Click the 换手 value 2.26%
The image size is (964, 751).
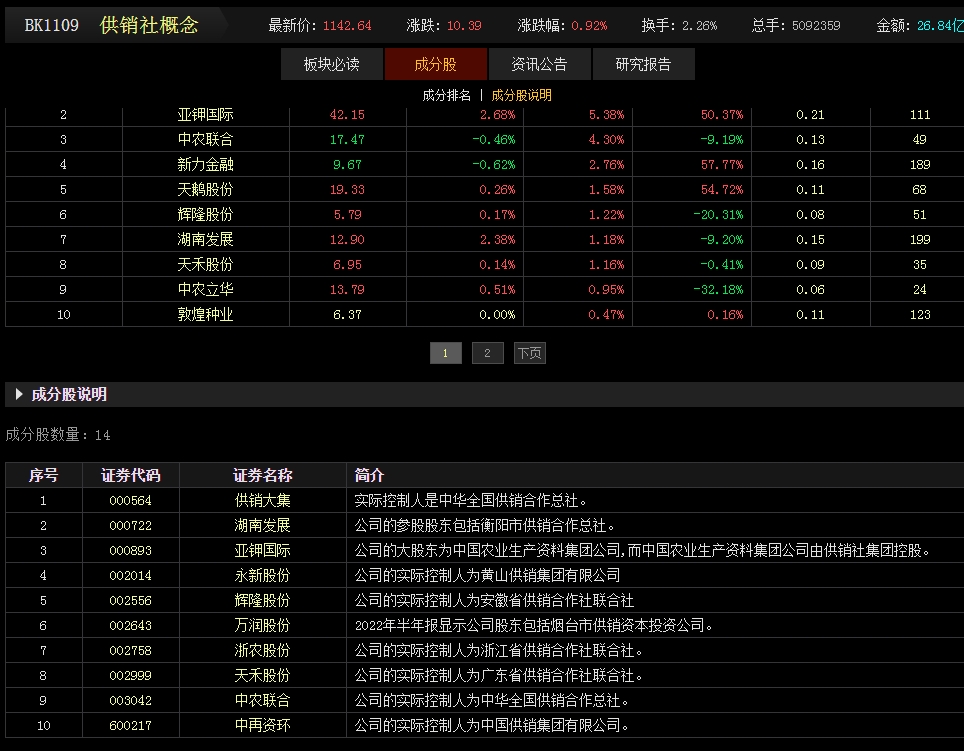point(700,25)
